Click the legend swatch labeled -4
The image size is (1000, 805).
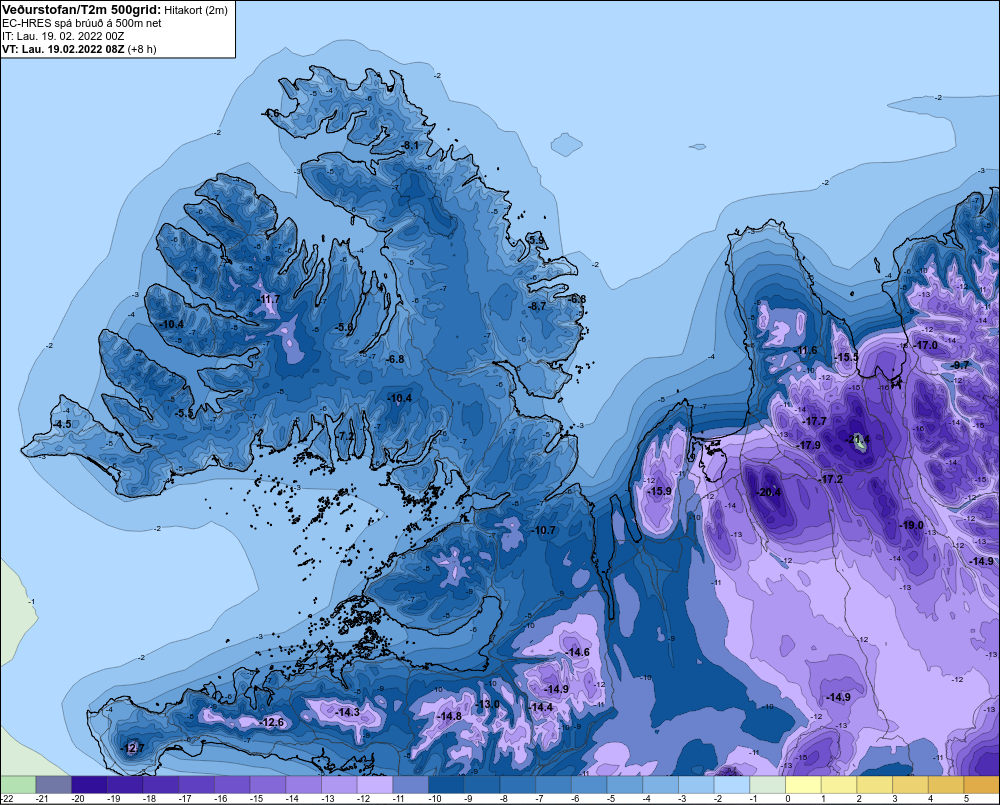661,784
